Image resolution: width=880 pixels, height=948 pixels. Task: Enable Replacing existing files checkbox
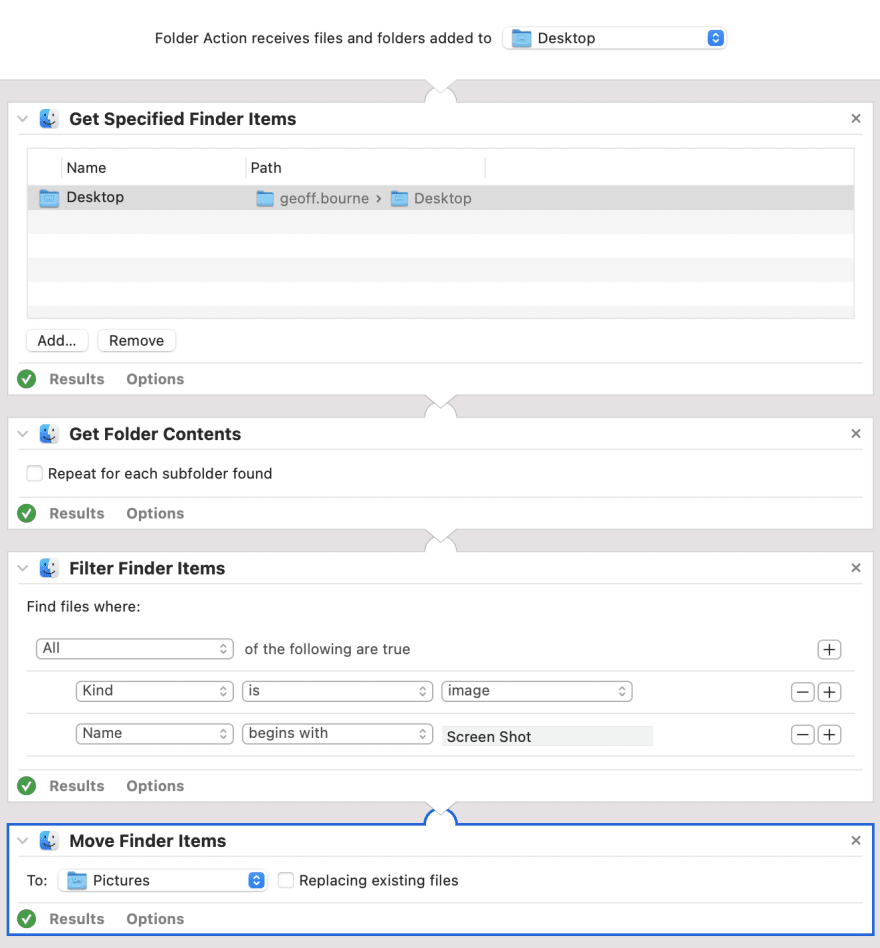click(x=285, y=880)
